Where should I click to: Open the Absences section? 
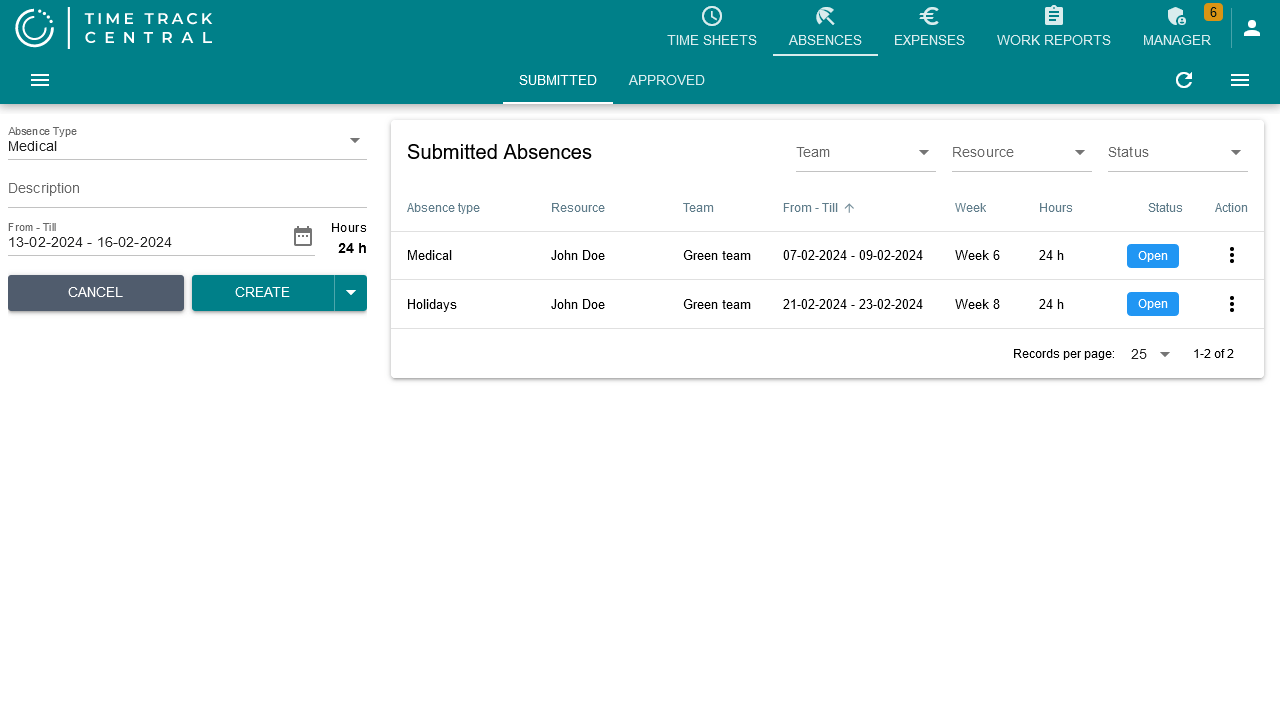point(825,28)
